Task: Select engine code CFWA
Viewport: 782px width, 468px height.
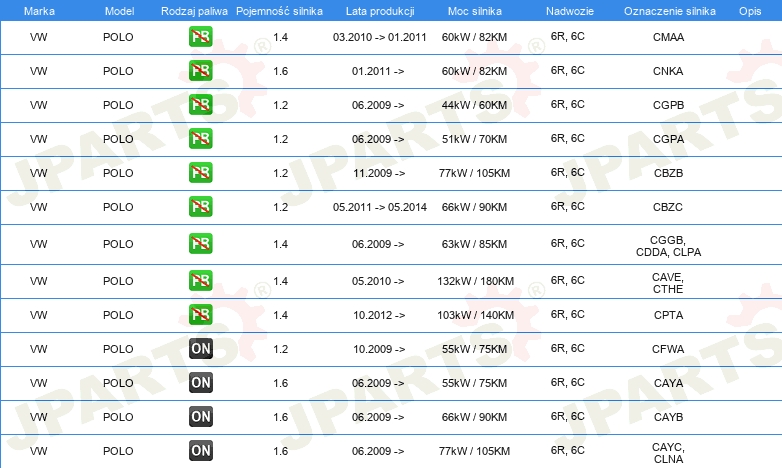Action: tap(668, 349)
